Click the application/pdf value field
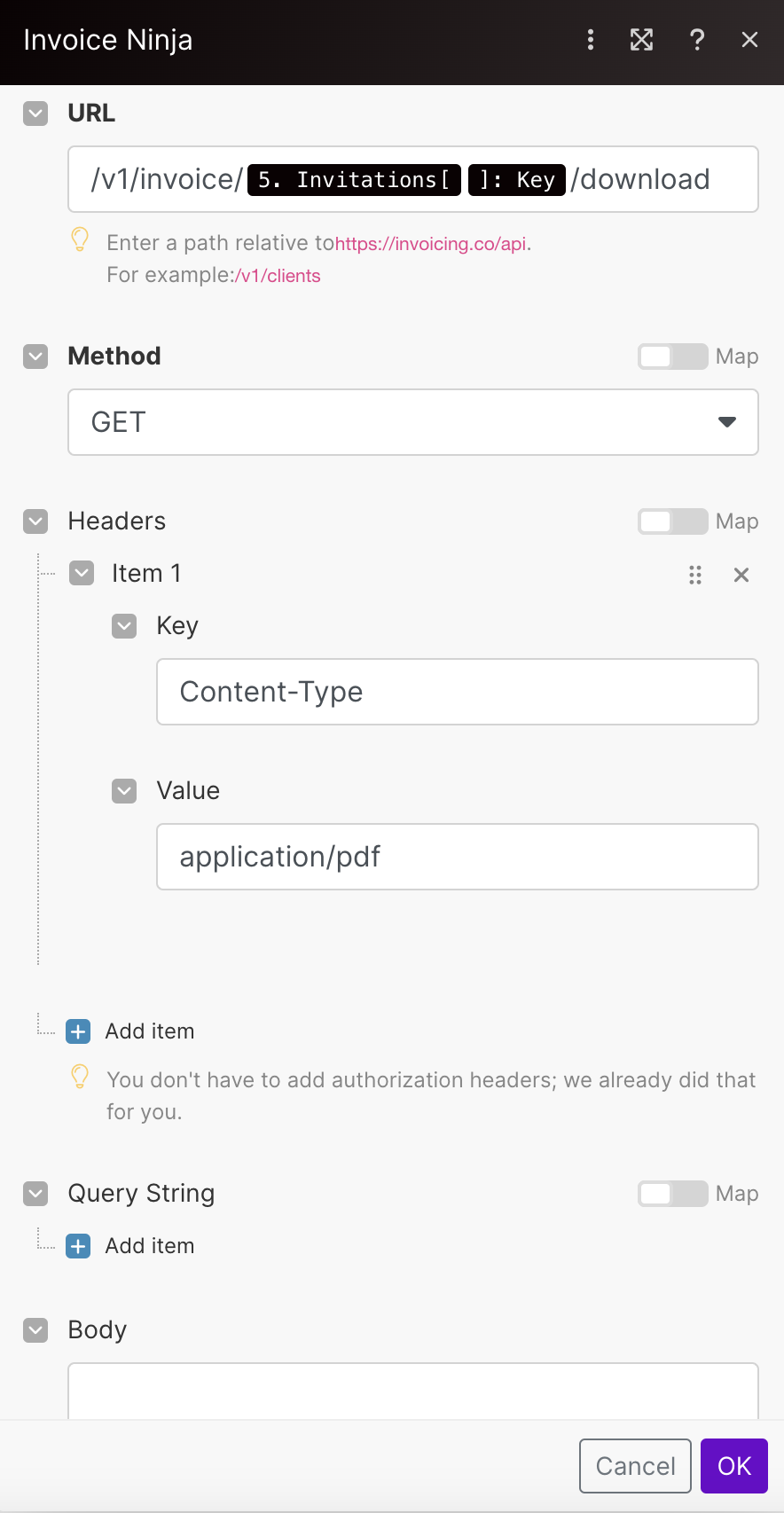 (x=458, y=857)
